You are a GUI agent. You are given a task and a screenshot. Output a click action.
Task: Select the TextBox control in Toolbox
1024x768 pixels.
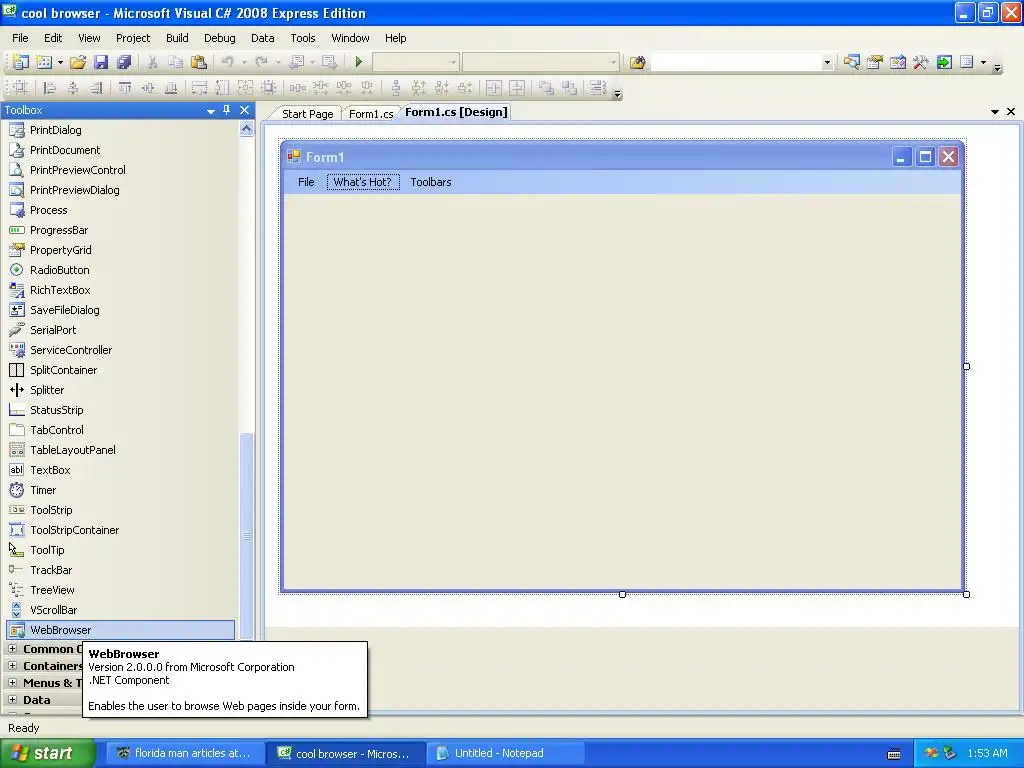[121, 470]
